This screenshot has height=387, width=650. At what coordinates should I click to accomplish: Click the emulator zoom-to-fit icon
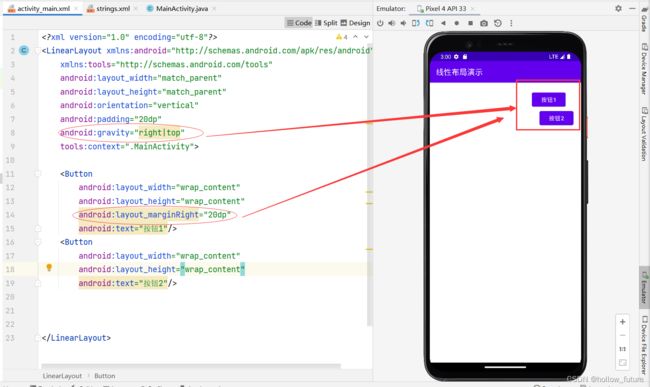click(x=623, y=363)
